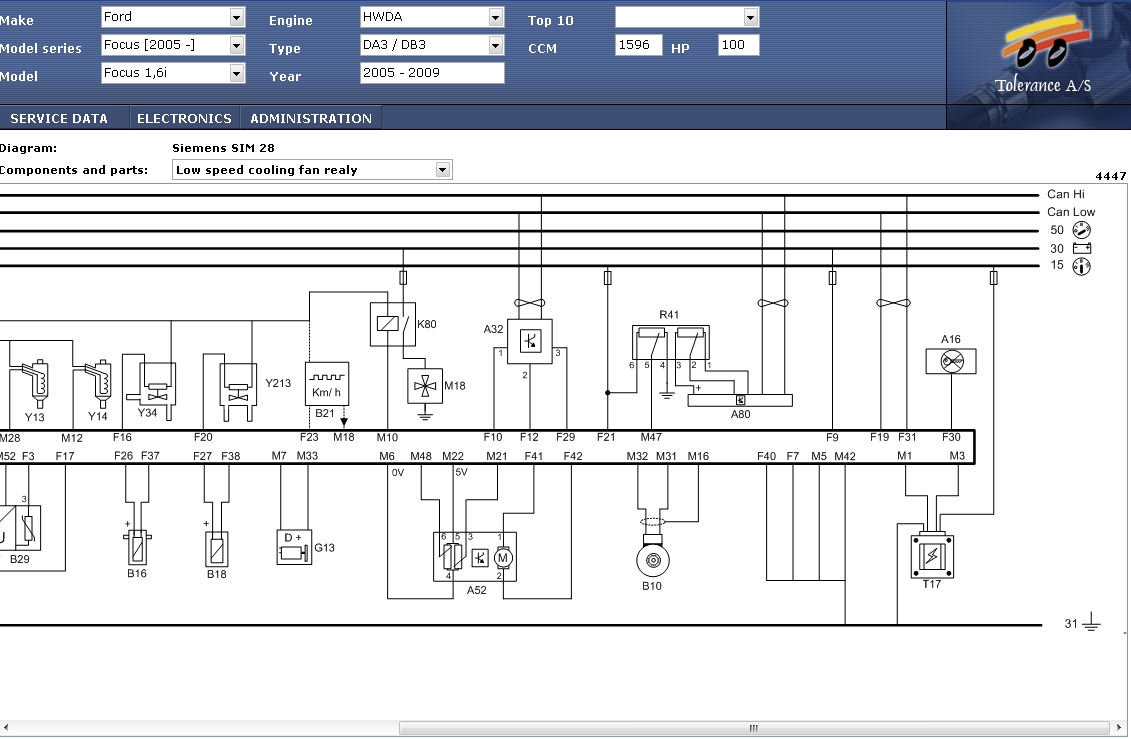1131x739 pixels.
Task: Go to the ADMINISTRATION tab
Action: pyautogui.click(x=311, y=118)
